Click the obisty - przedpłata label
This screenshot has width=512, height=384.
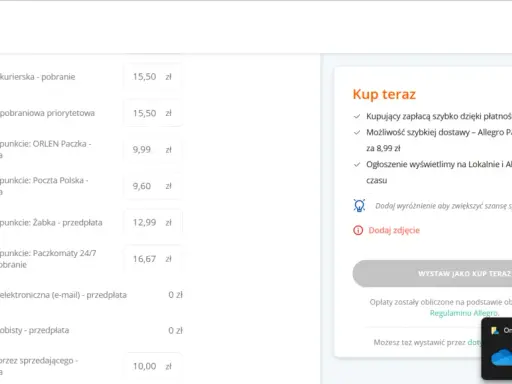tap(34, 330)
